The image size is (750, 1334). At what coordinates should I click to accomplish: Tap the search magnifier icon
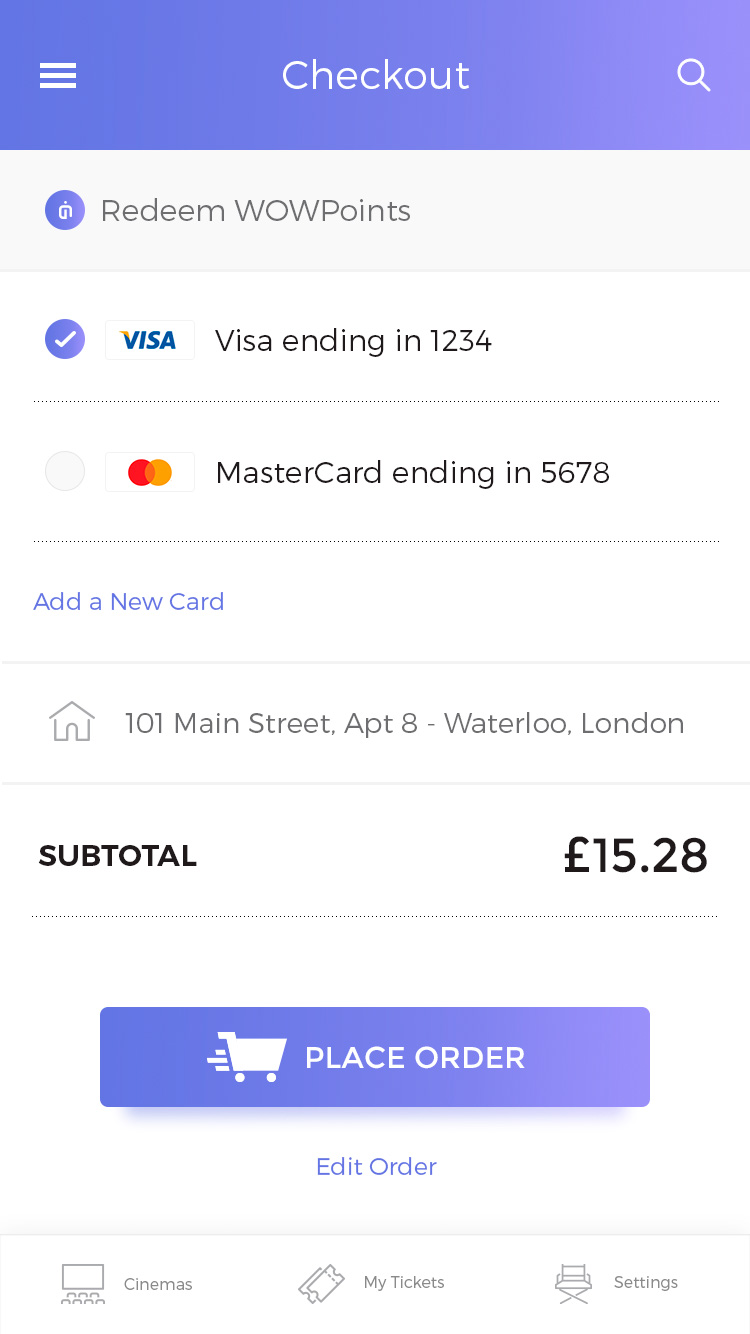693,75
